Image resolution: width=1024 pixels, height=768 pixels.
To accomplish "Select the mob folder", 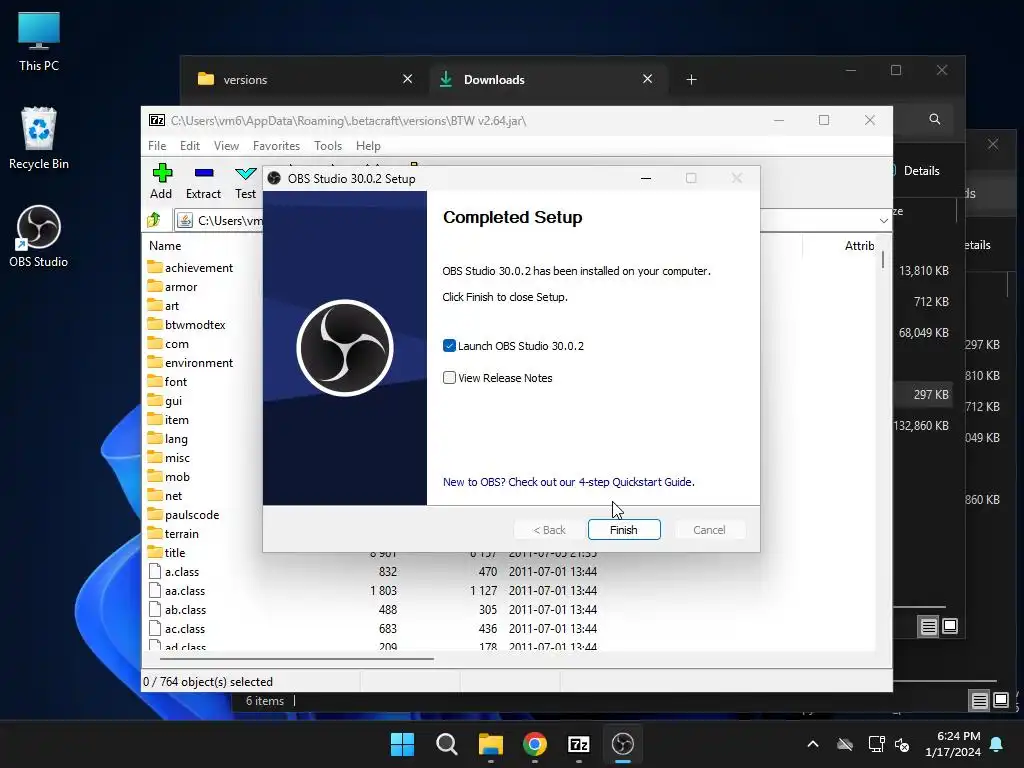I will tap(168, 476).
